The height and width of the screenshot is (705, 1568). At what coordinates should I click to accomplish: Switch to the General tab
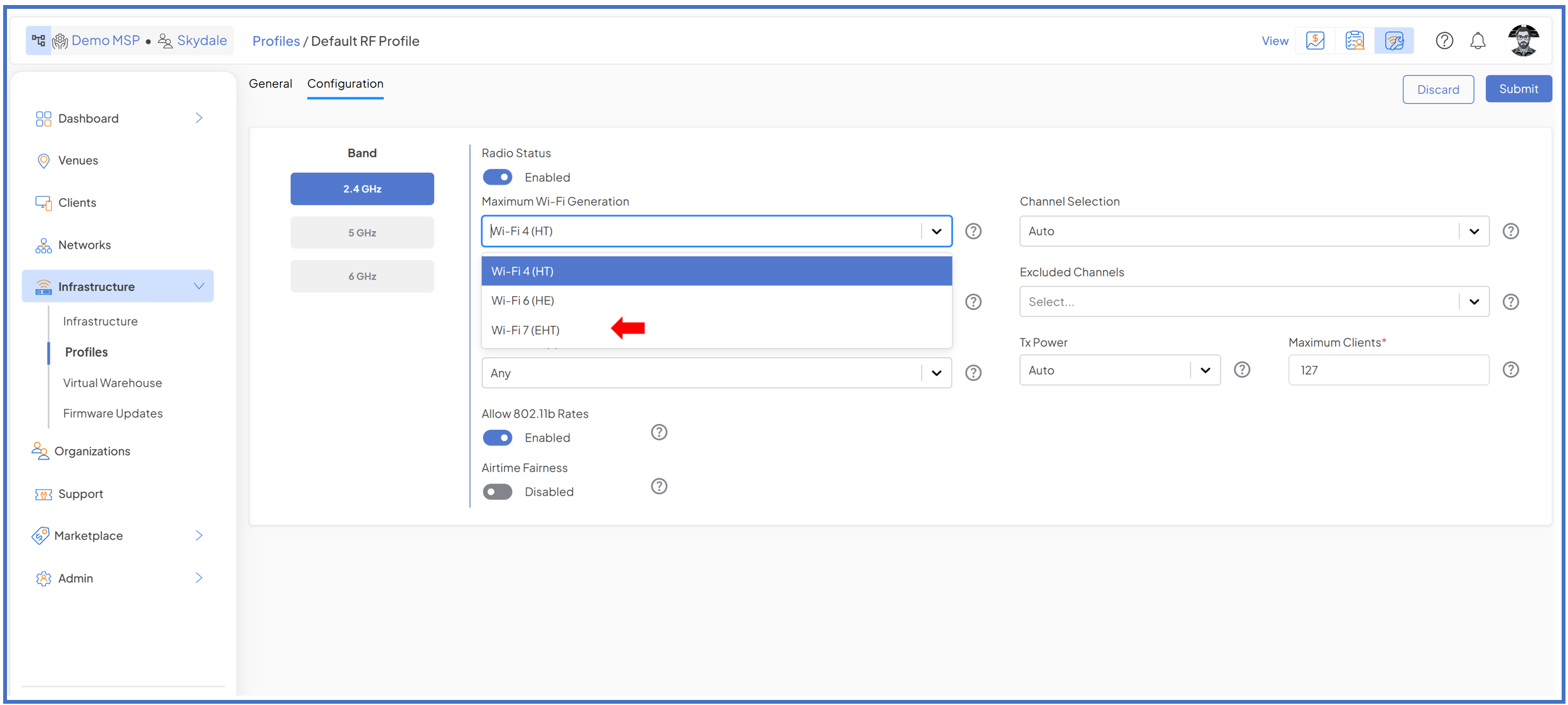270,84
